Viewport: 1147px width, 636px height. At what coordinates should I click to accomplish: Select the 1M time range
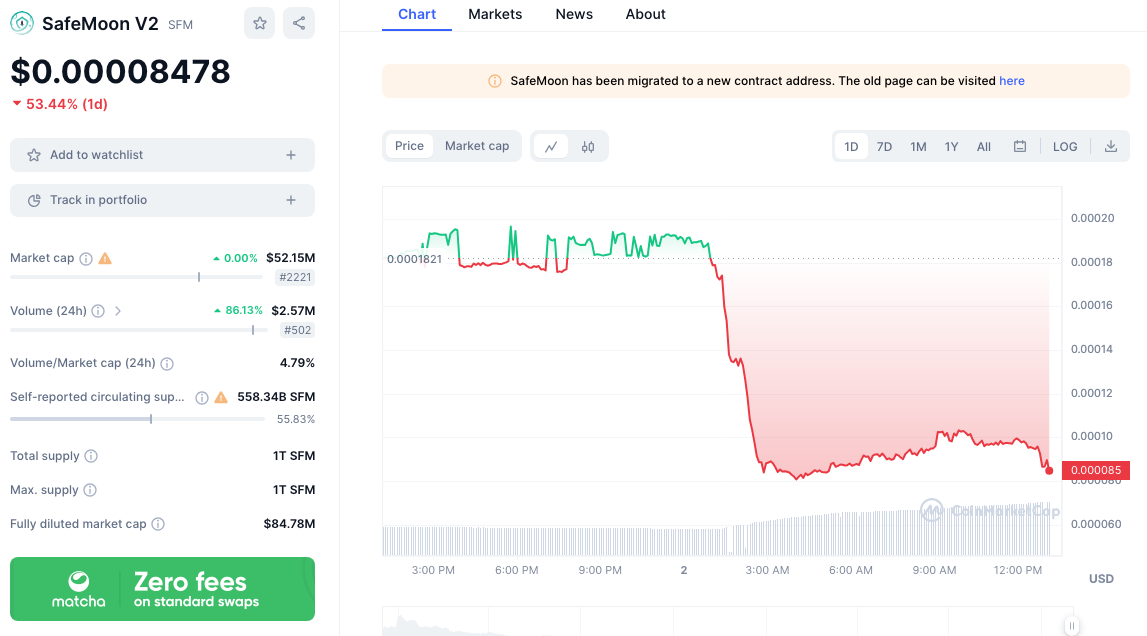[918, 146]
